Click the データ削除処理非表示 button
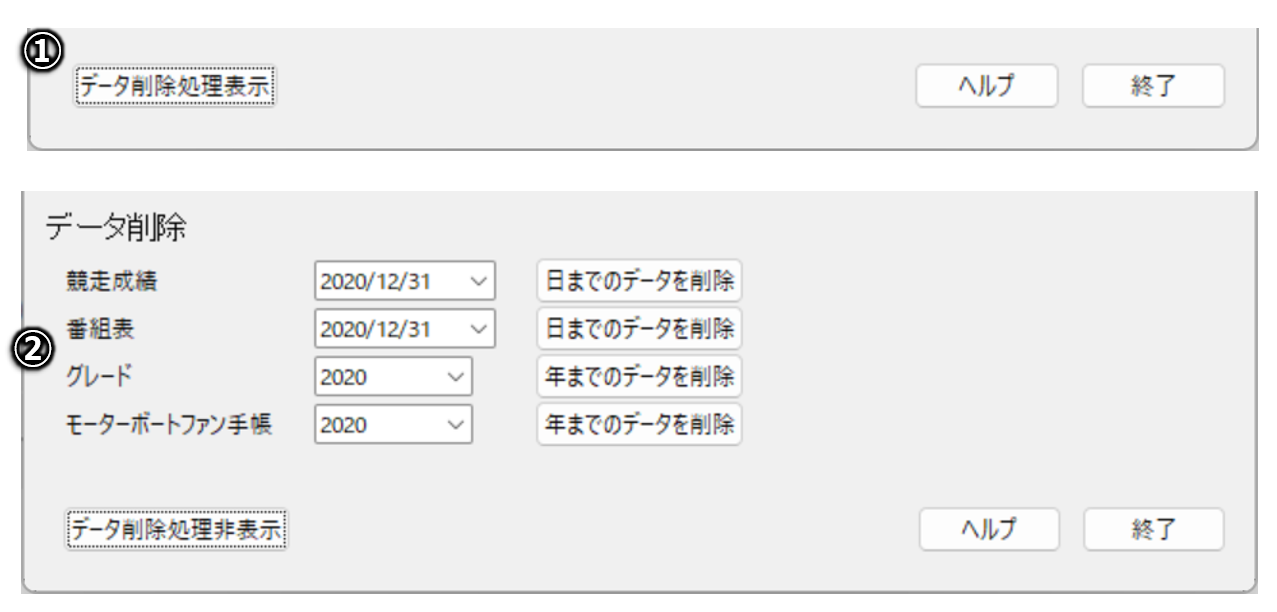This screenshot has width=1277, height=612. pyautogui.click(x=177, y=529)
